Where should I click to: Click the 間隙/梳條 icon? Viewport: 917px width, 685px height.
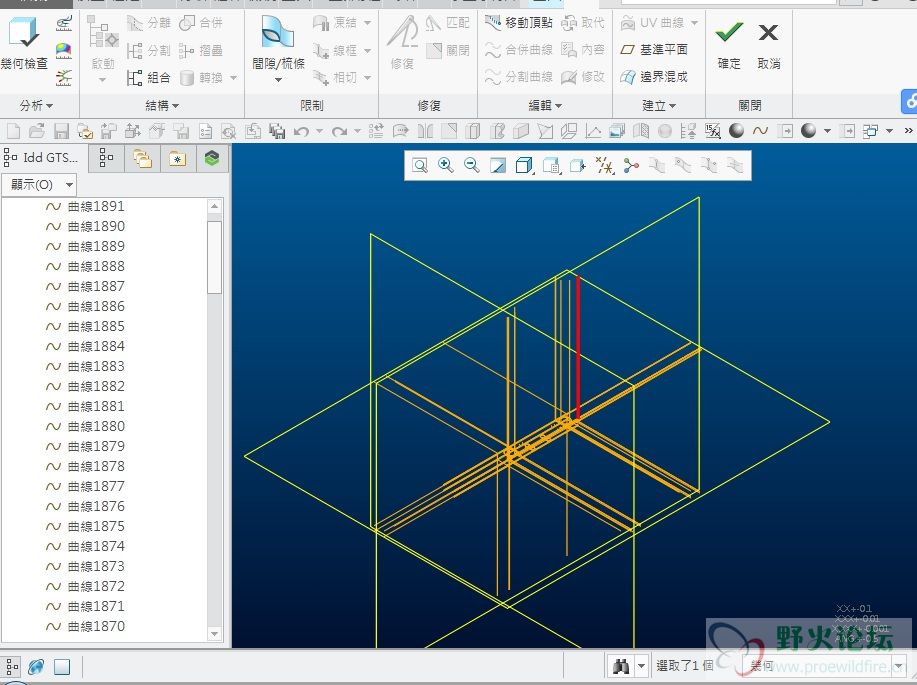(x=277, y=33)
